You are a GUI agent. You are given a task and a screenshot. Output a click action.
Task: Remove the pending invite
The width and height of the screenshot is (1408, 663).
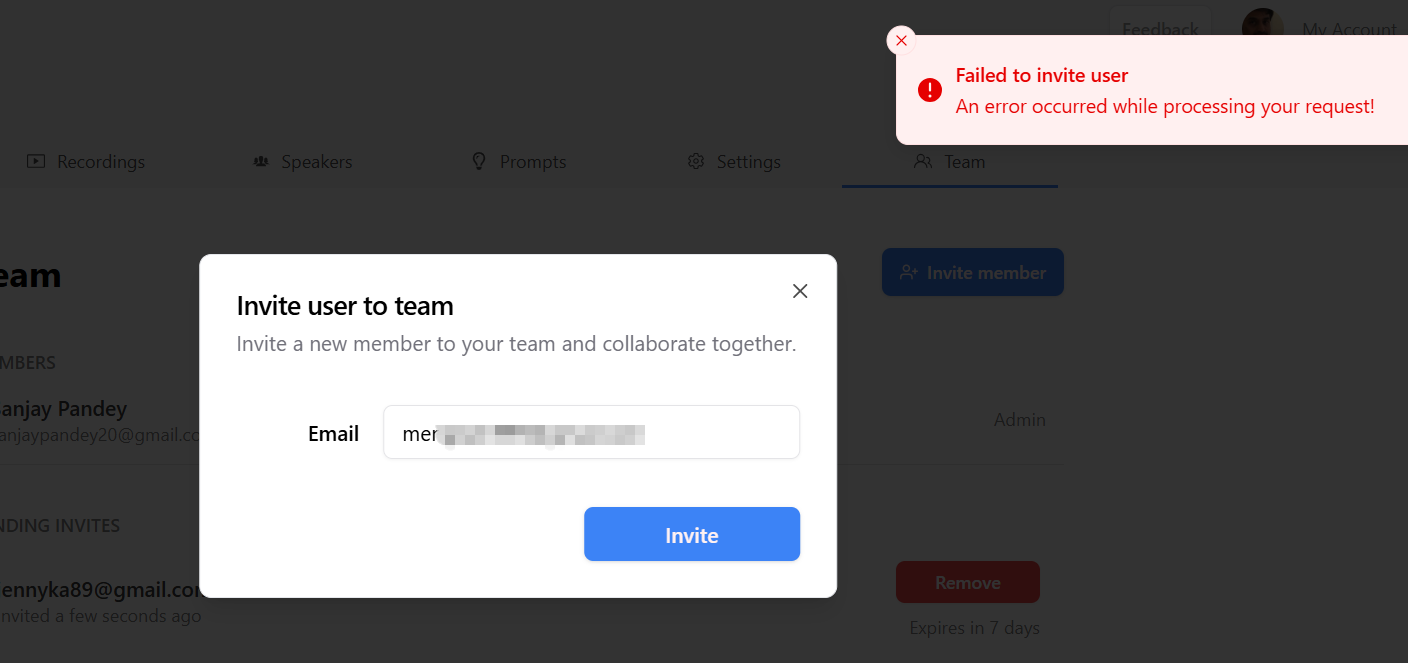click(967, 582)
